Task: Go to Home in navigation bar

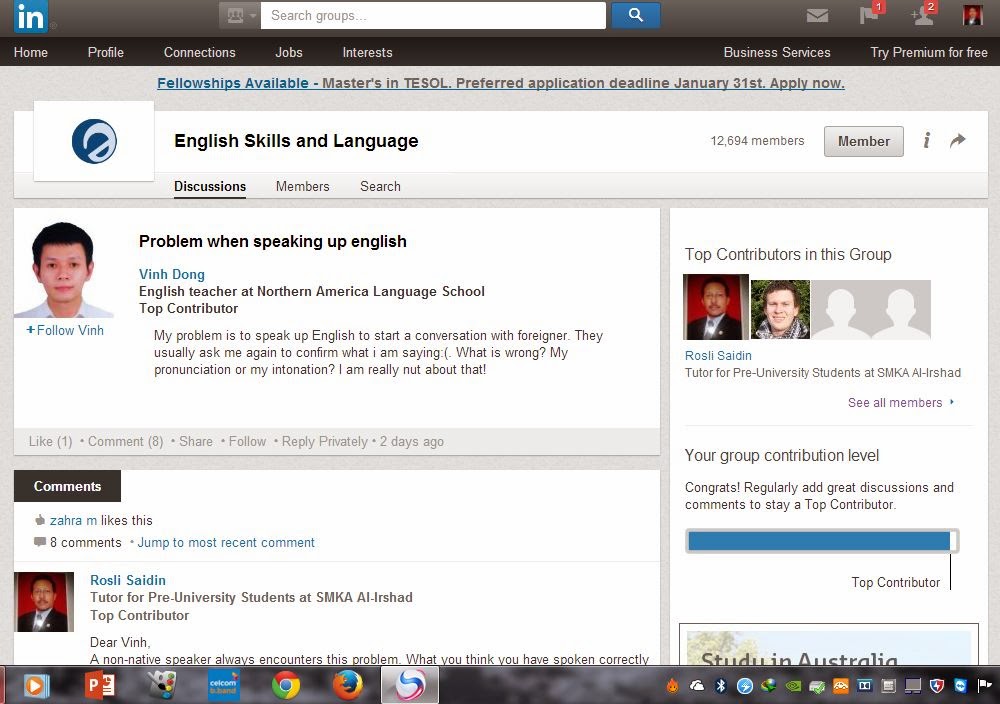Action: pyautogui.click(x=31, y=52)
